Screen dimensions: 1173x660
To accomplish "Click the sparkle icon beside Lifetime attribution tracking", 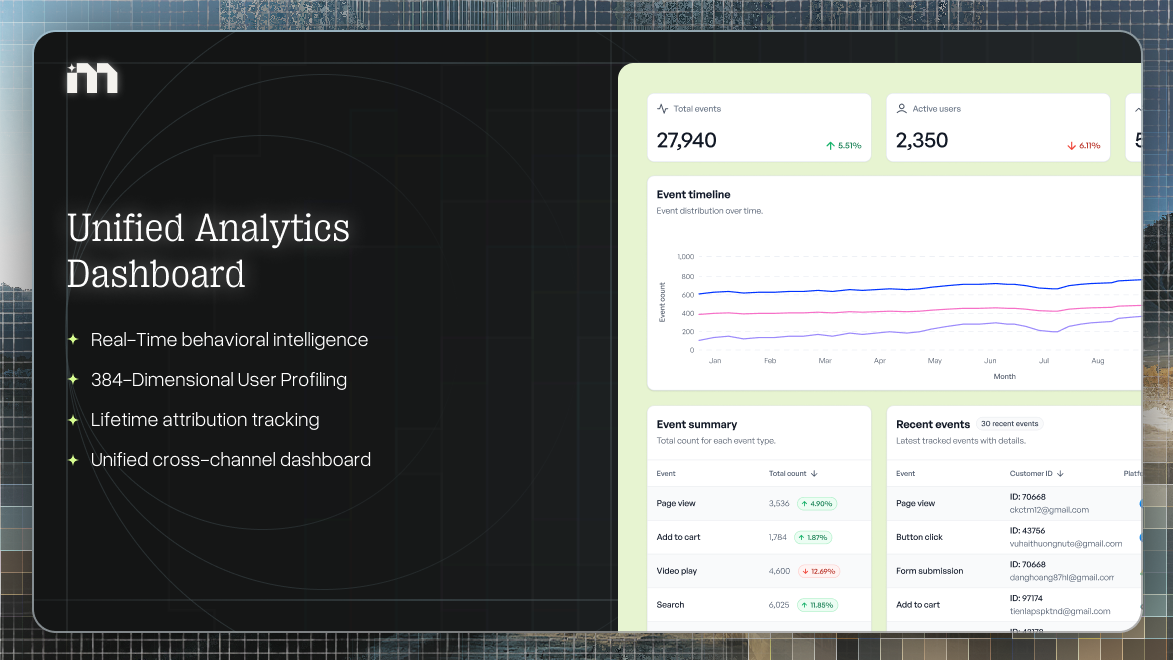I will 72,419.
